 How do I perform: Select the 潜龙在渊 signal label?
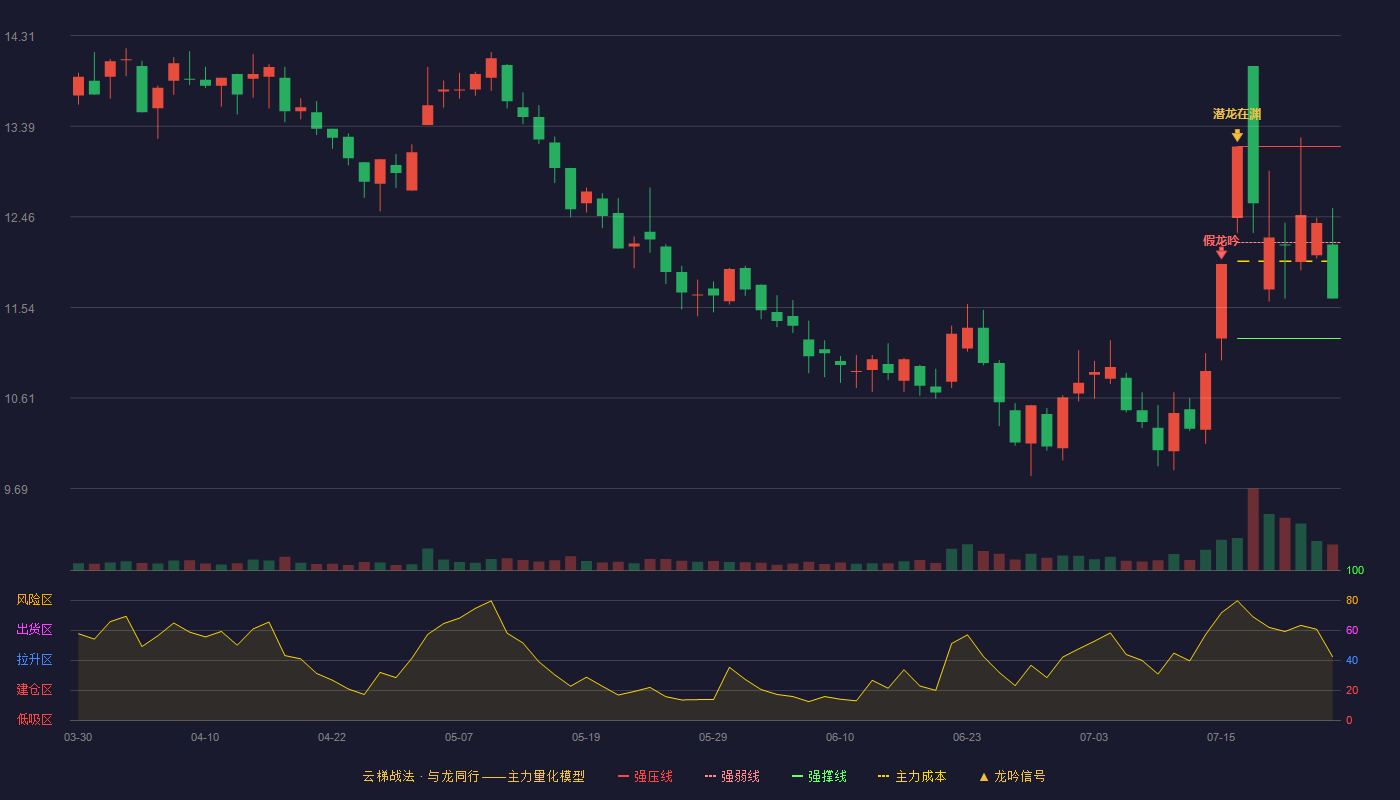1237,114
